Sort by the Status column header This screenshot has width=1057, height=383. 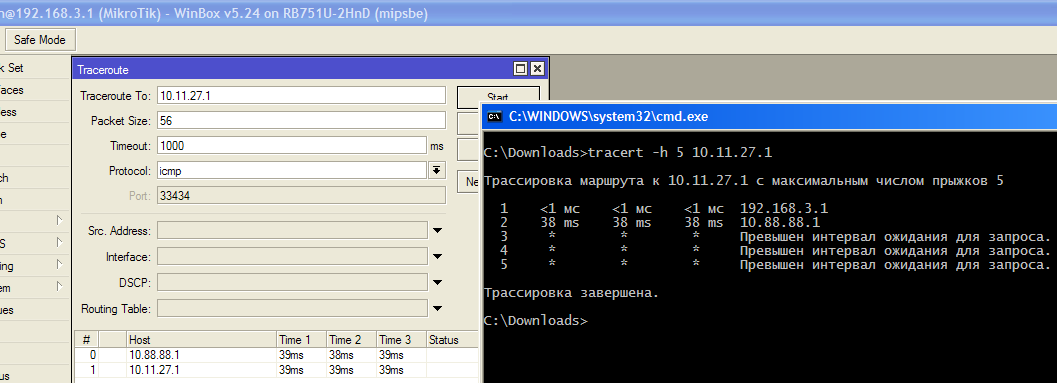(452, 340)
